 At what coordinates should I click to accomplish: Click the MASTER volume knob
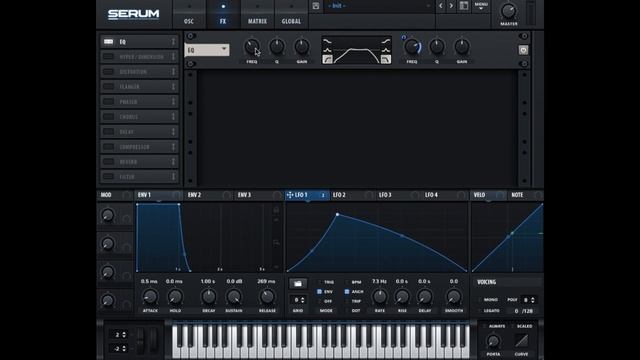[x=509, y=11]
